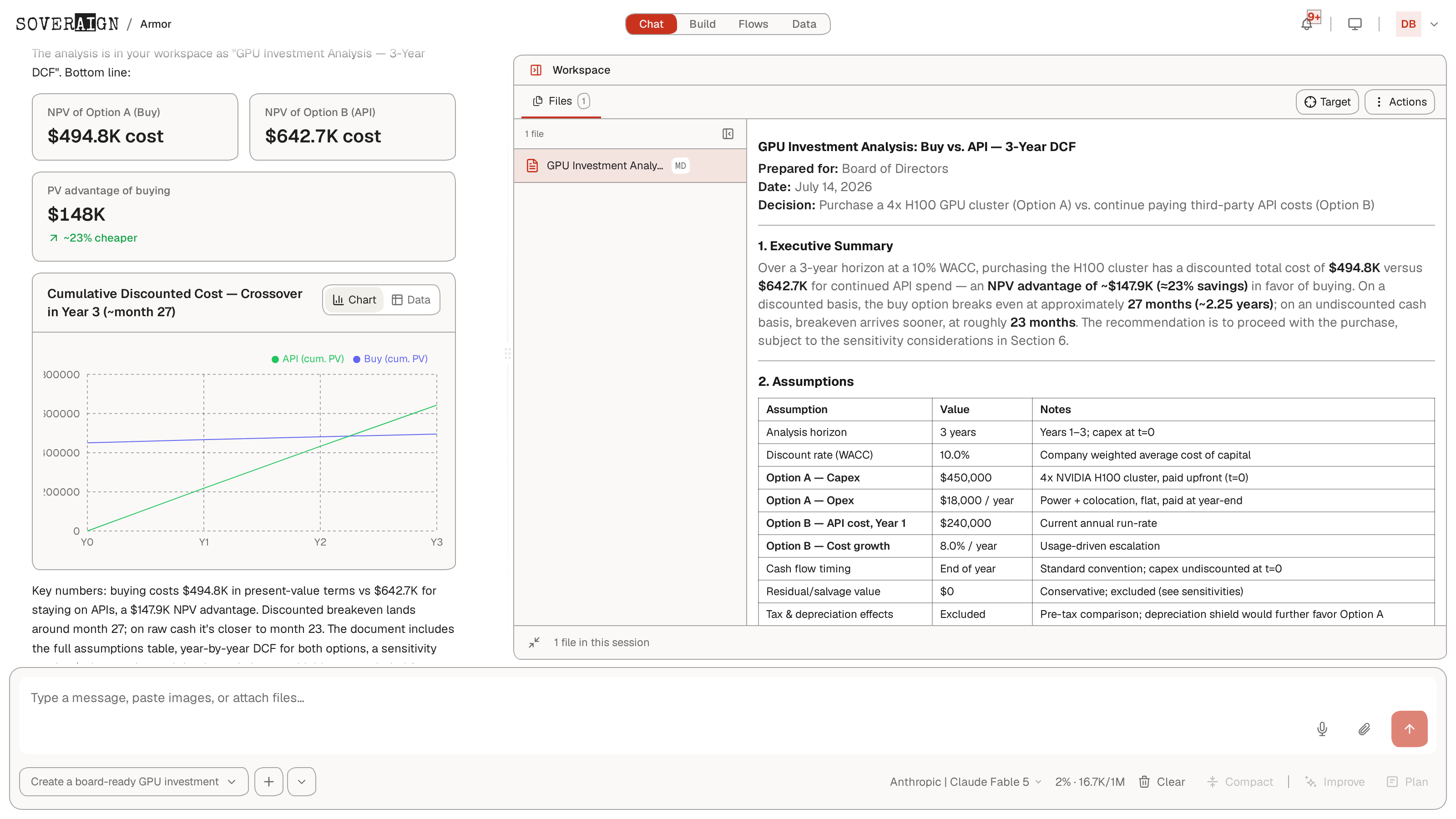
Task: Click the '$240,000' value cell
Action: pos(982,523)
